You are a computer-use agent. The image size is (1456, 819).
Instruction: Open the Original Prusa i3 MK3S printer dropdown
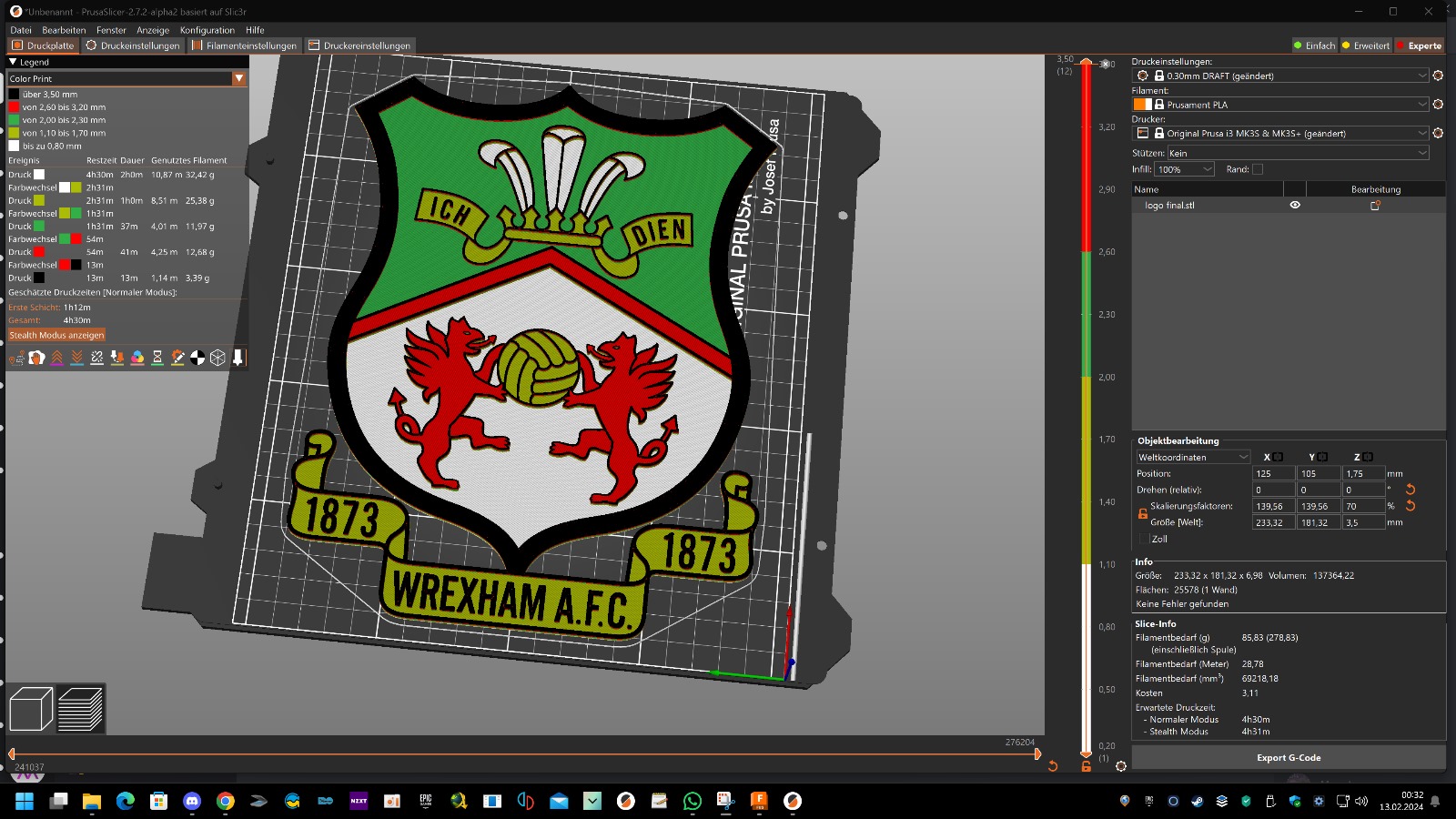[x=1280, y=133]
